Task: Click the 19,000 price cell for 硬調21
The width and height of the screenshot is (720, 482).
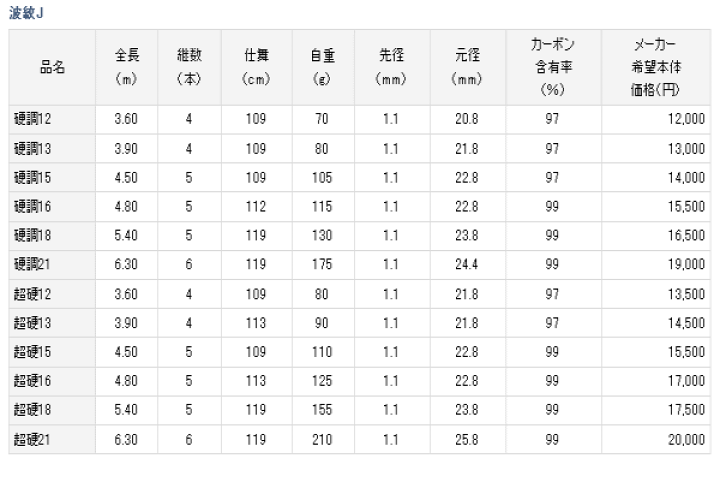Action: tap(656, 264)
